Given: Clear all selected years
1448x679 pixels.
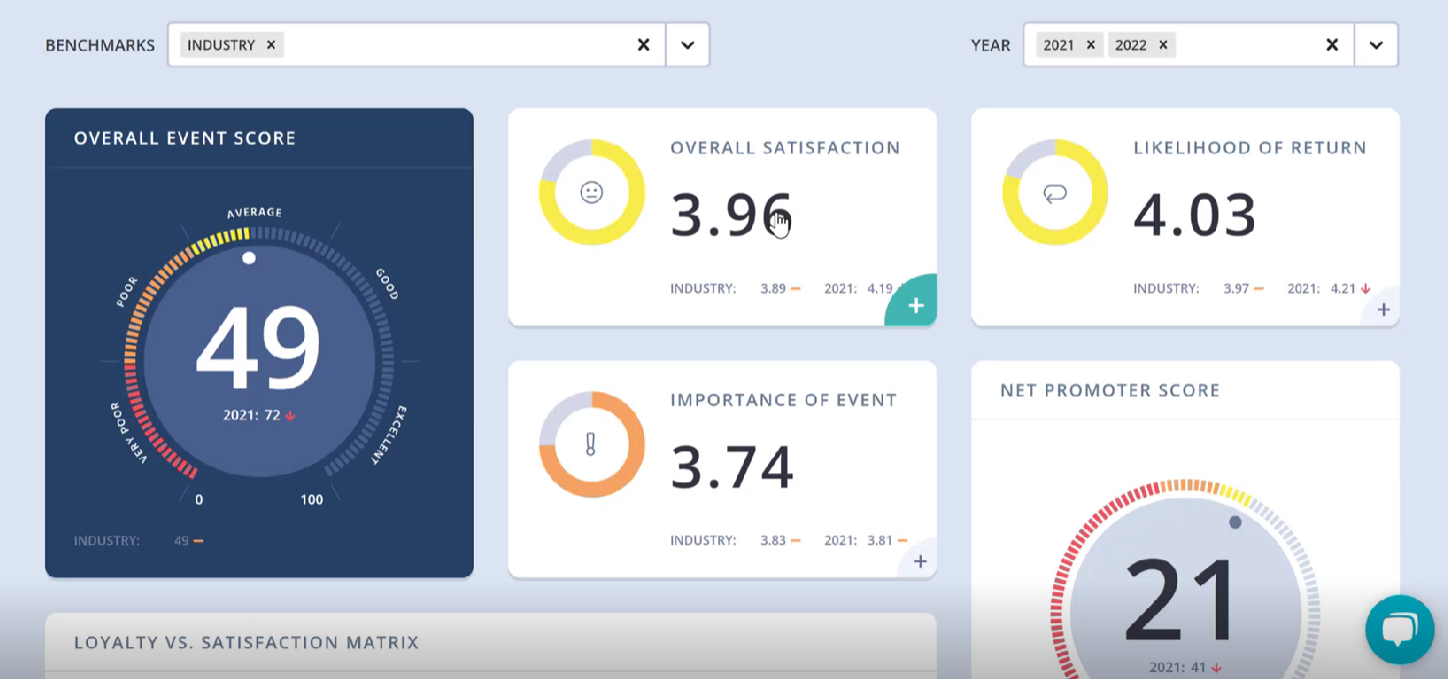Looking at the screenshot, I should pyautogui.click(x=1331, y=45).
